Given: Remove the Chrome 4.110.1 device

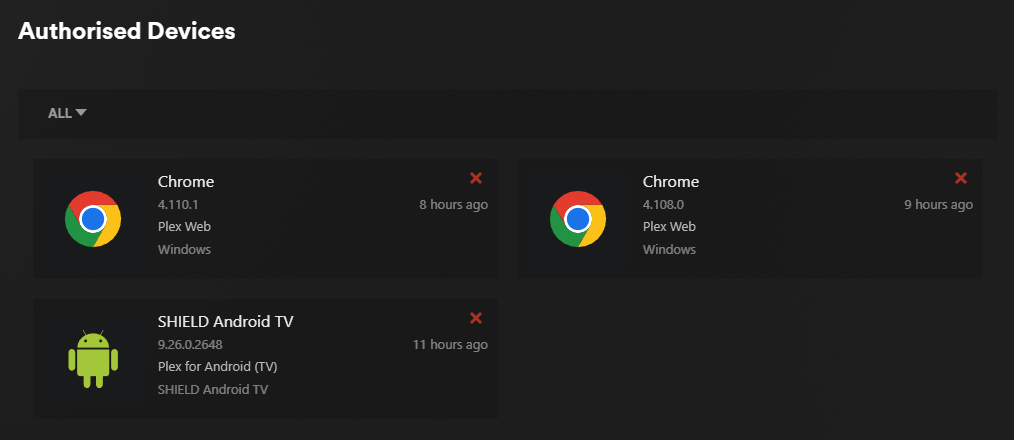Looking at the screenshot, I should pos(476,178).
